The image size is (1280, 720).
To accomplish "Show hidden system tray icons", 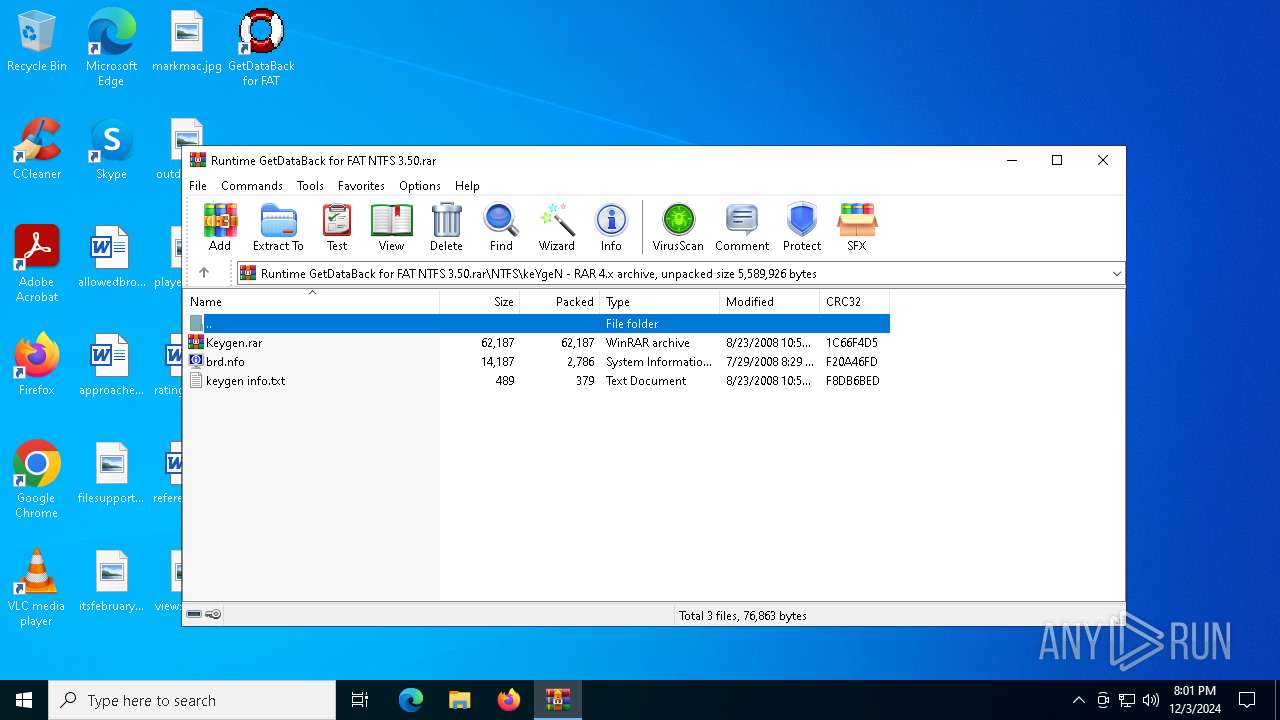I will point(1078,700).
